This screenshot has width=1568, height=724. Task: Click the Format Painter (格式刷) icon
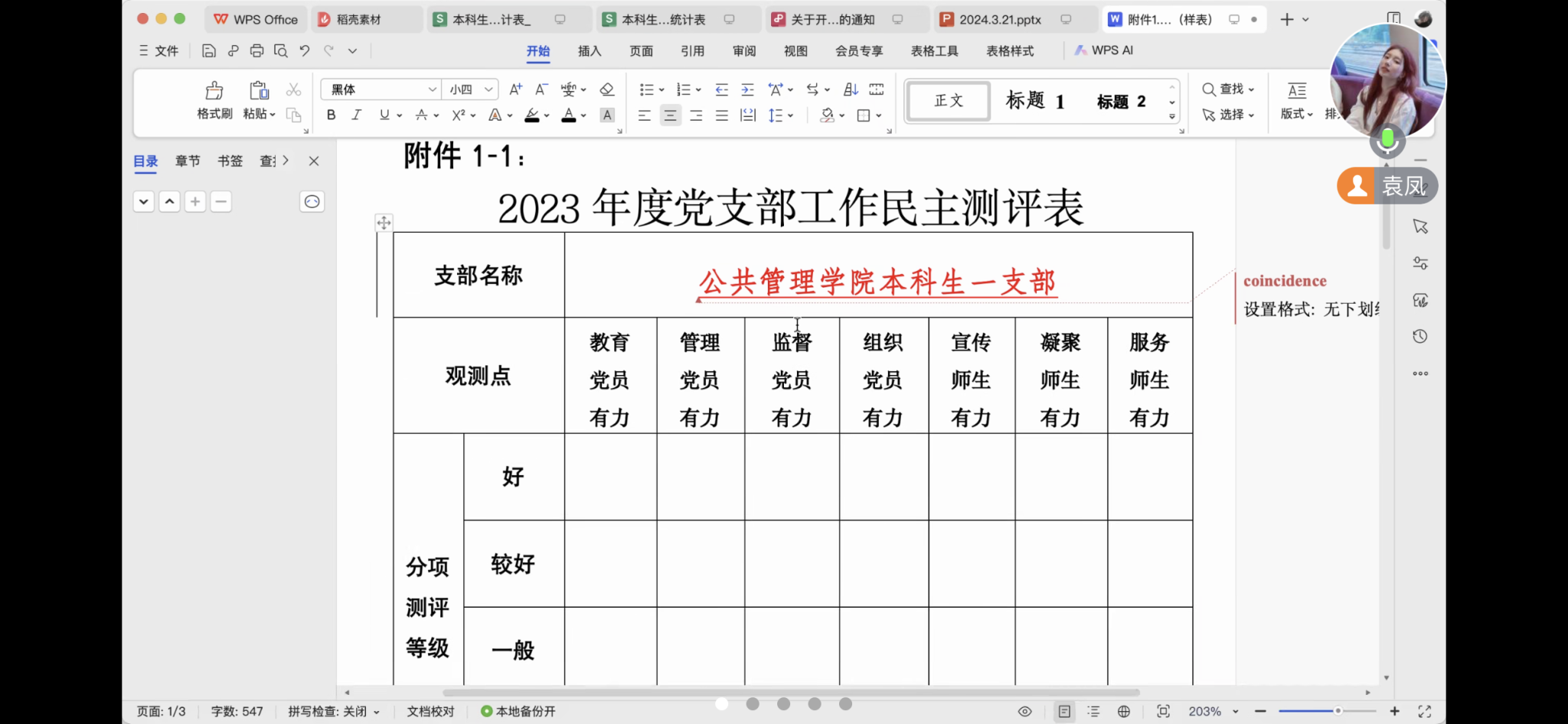coord(214,91)
